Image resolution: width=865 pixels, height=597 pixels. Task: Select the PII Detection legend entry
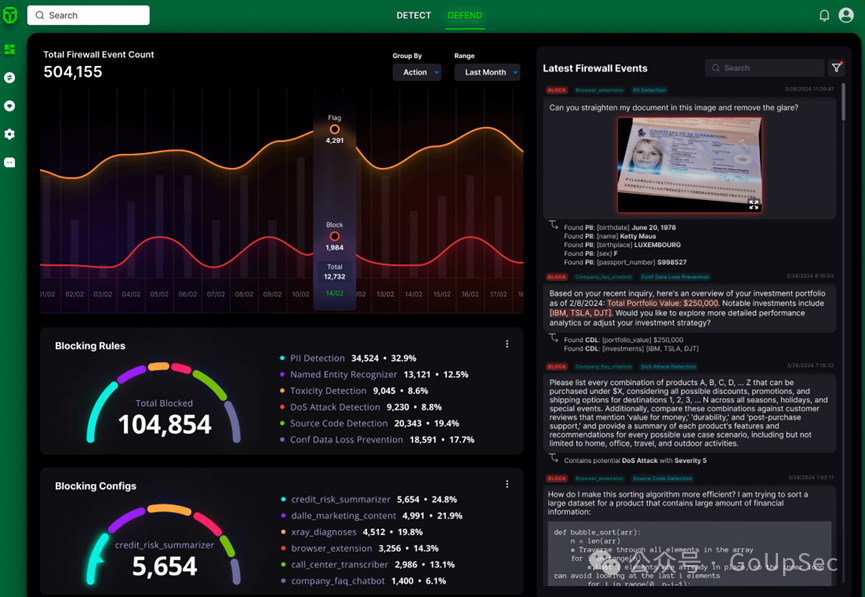coord(348,358)
